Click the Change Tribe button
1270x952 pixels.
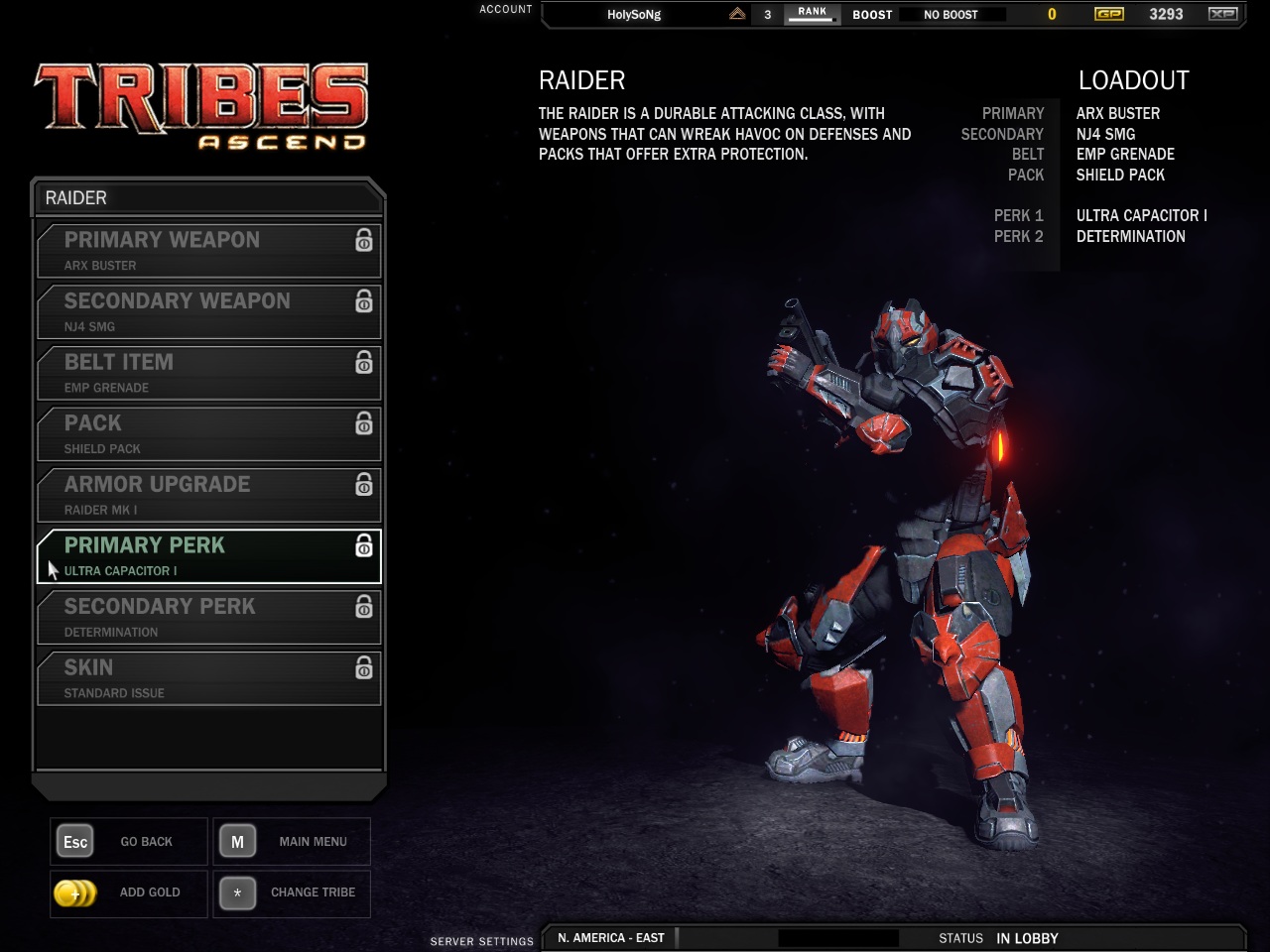click(292, 893)
